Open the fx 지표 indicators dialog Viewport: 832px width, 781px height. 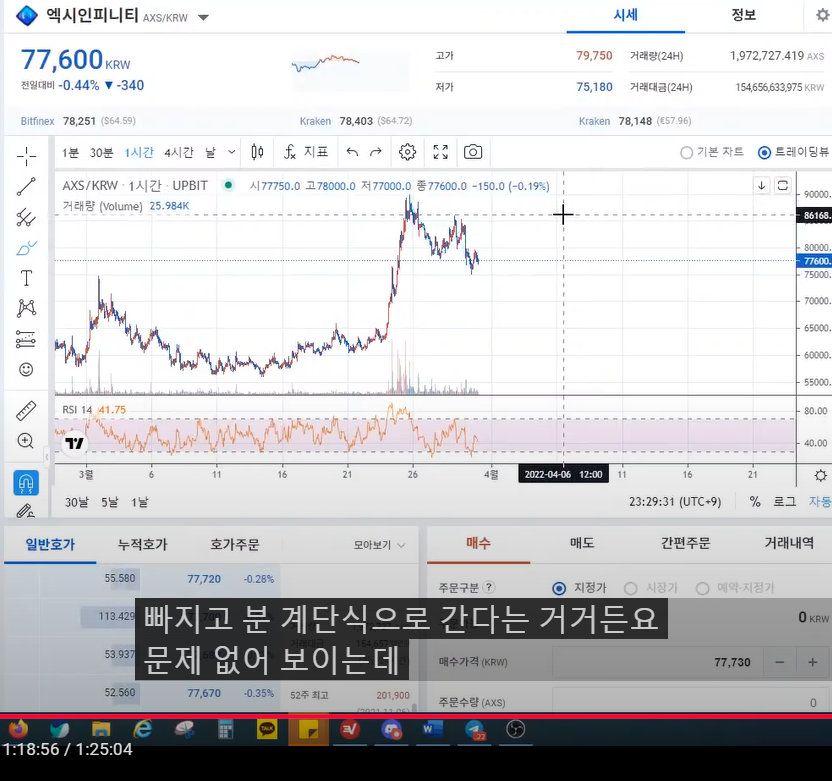[x=306, y=152]
